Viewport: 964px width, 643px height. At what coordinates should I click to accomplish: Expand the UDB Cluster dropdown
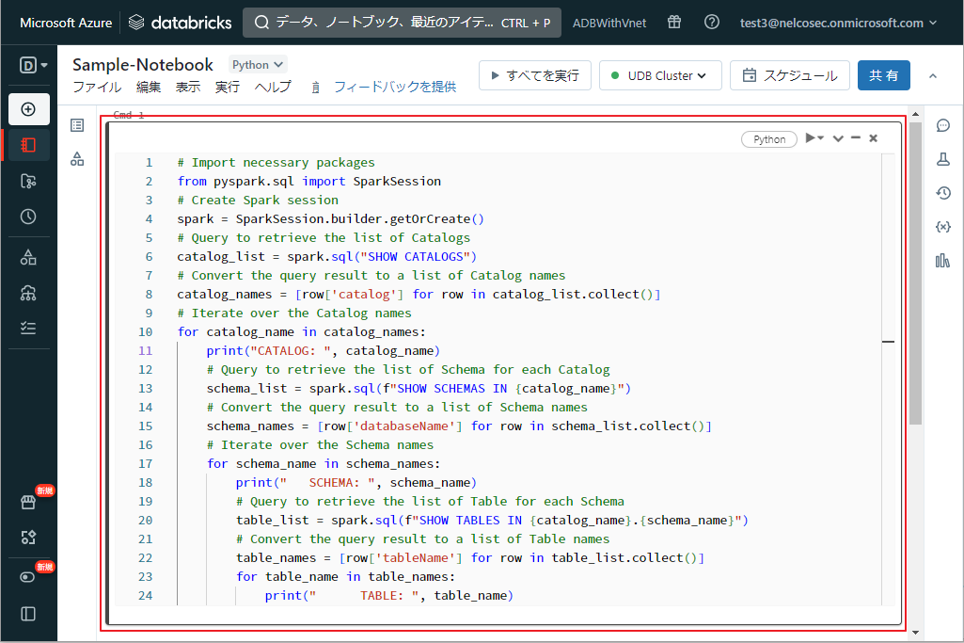click(x=659, y=76)
